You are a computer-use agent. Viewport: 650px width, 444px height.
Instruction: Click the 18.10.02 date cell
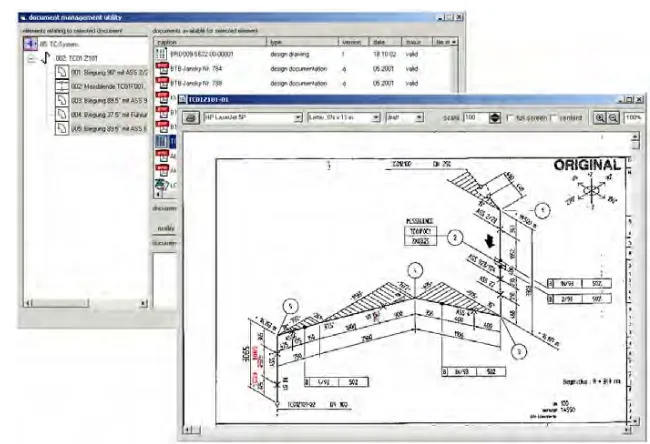[384, 54]
